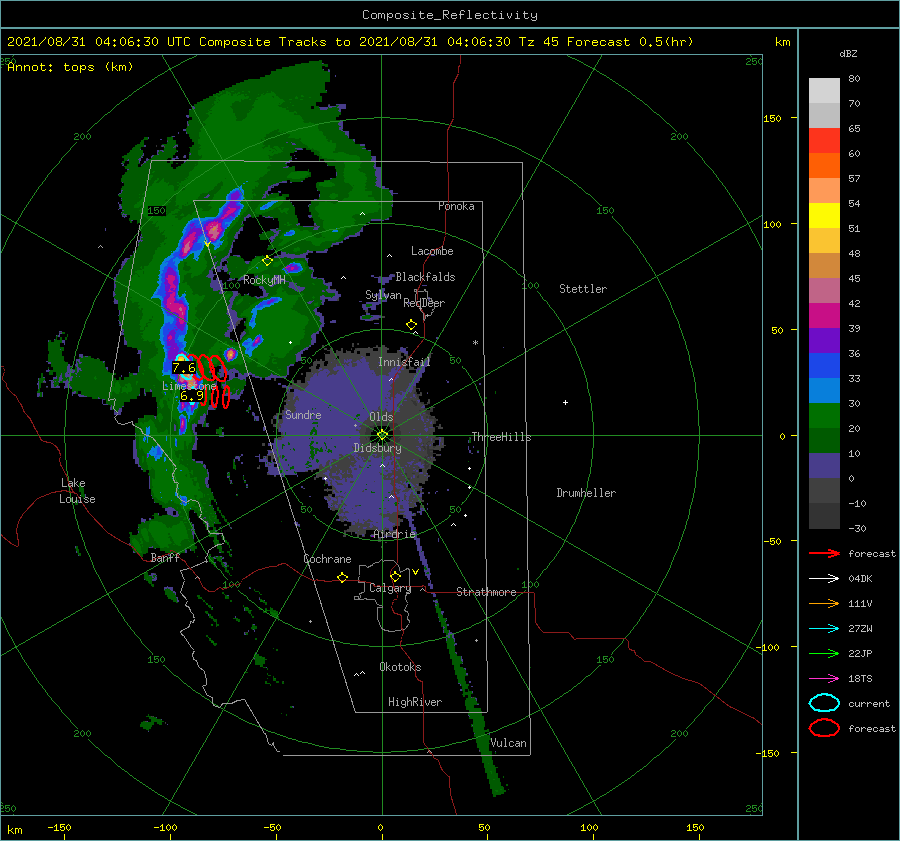Click the orange 111V arrow in the legend
Viewport: 900px width, 841px height.
pyautogui.click(x=824, y=603)
